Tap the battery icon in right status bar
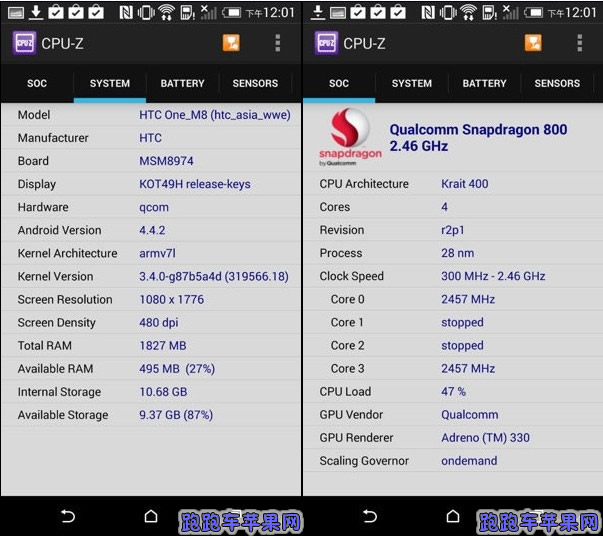 coord(533,13)
